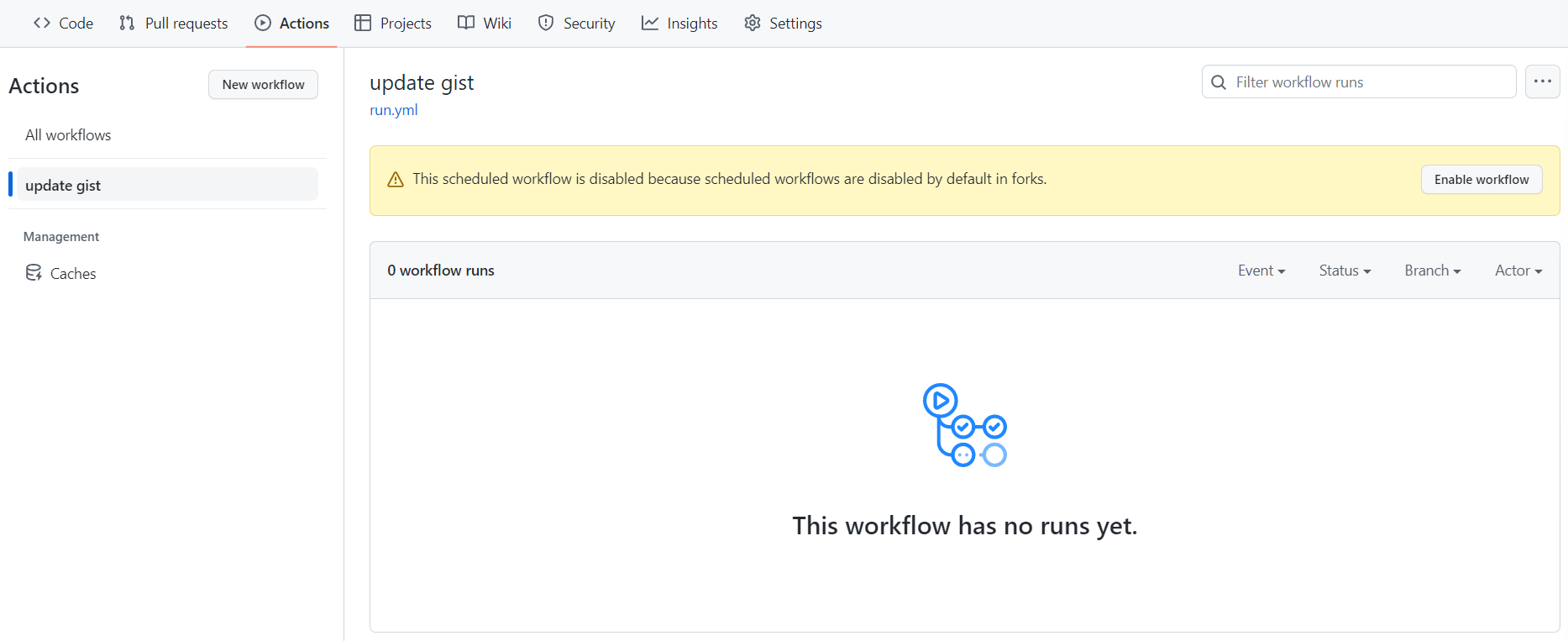Click the Management section label
This screenshot has height=641, width=1568.
(61, 237)
